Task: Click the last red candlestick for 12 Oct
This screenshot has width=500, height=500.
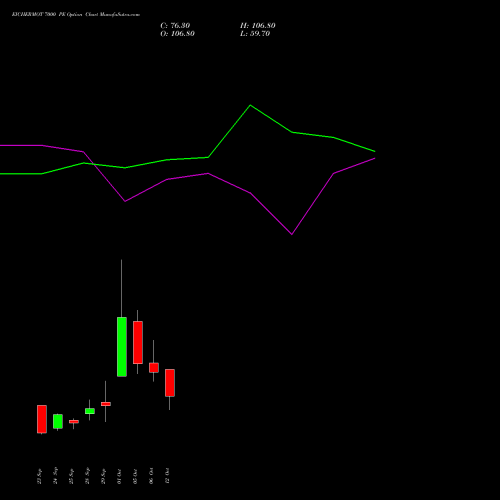Action: click(x=170, y=383)
